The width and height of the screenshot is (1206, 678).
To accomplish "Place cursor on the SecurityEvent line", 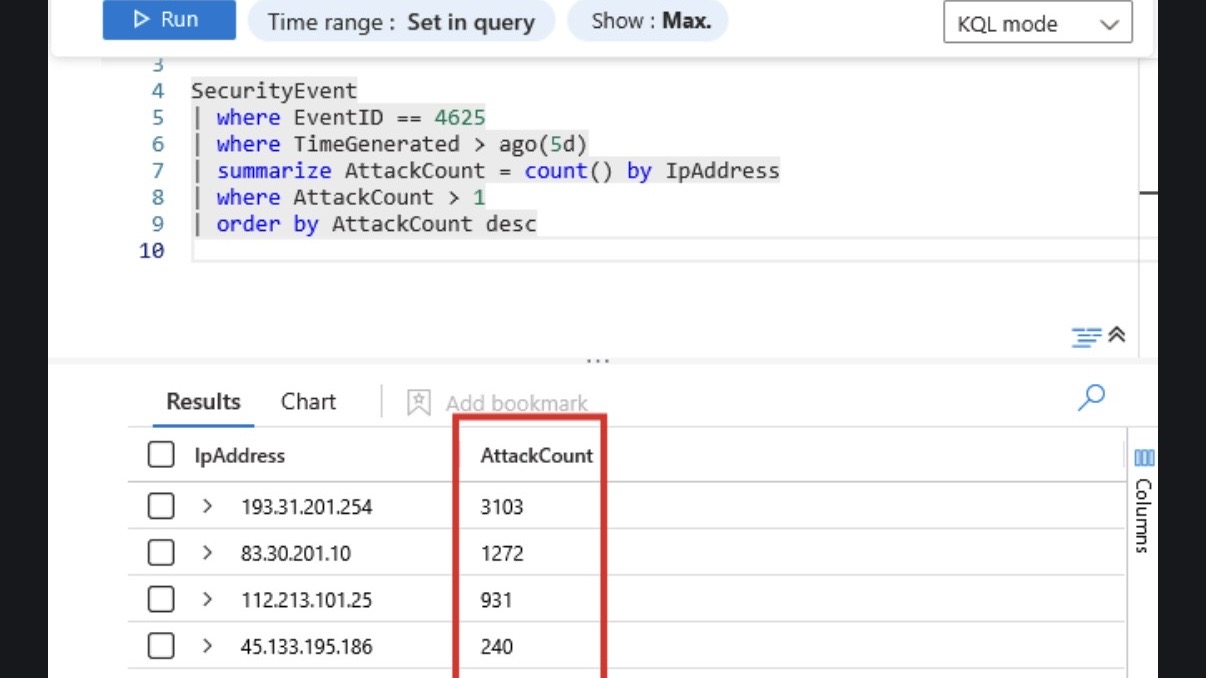I will 274,91.
